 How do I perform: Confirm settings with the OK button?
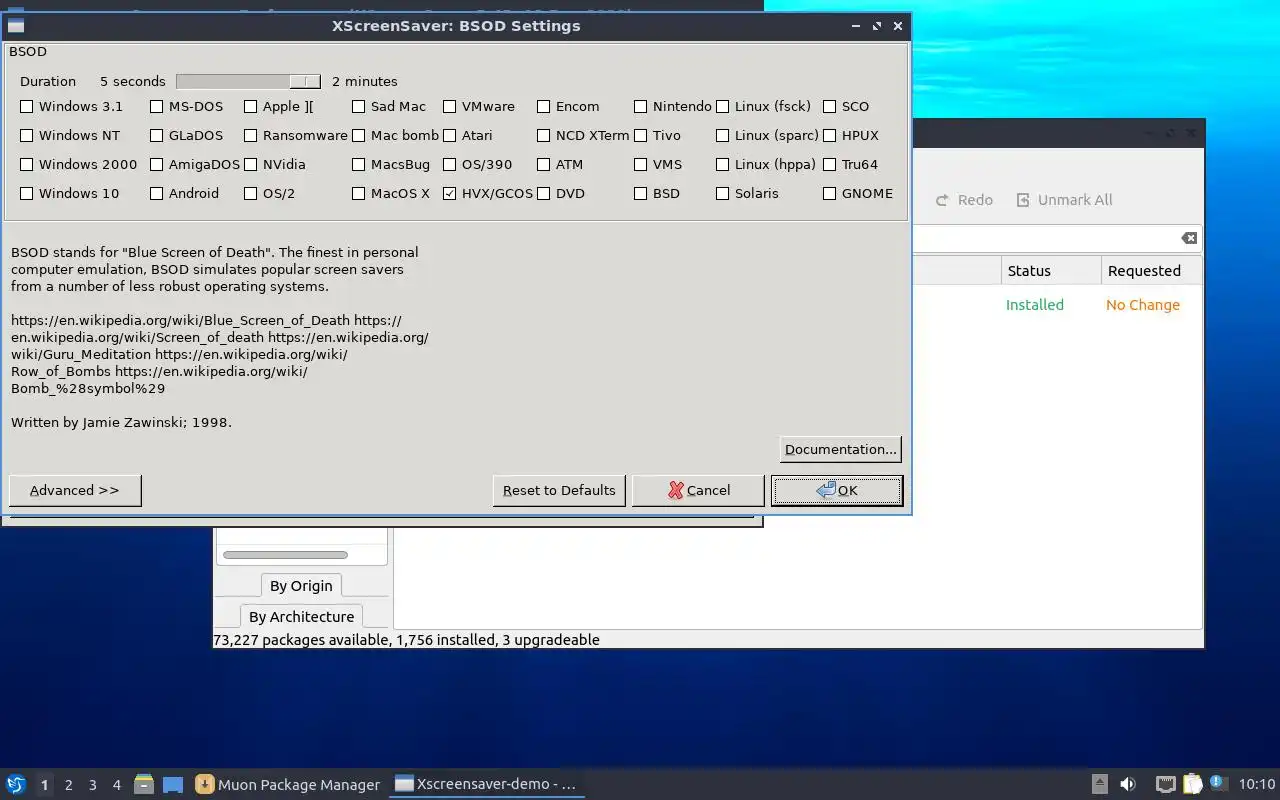(837, 490)
